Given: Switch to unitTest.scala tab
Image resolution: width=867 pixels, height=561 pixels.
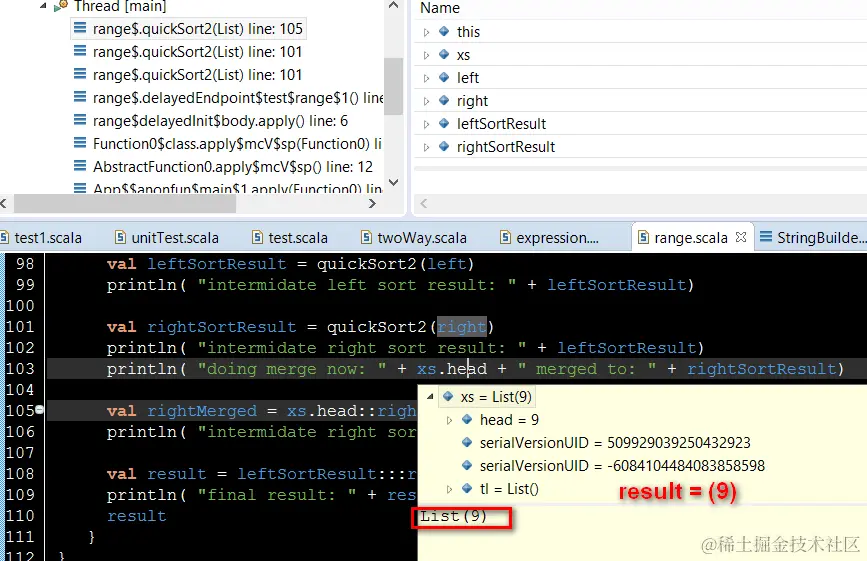Looking at the screenshot, I should tap(167, 238).
